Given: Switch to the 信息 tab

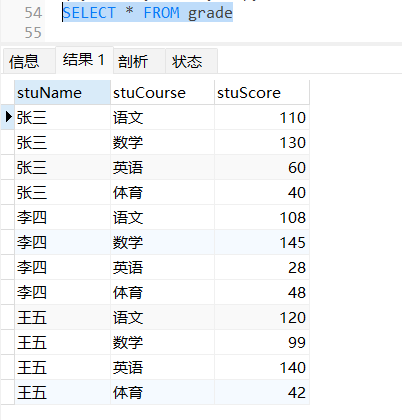Looking at the screenshot, I should 29,61.
